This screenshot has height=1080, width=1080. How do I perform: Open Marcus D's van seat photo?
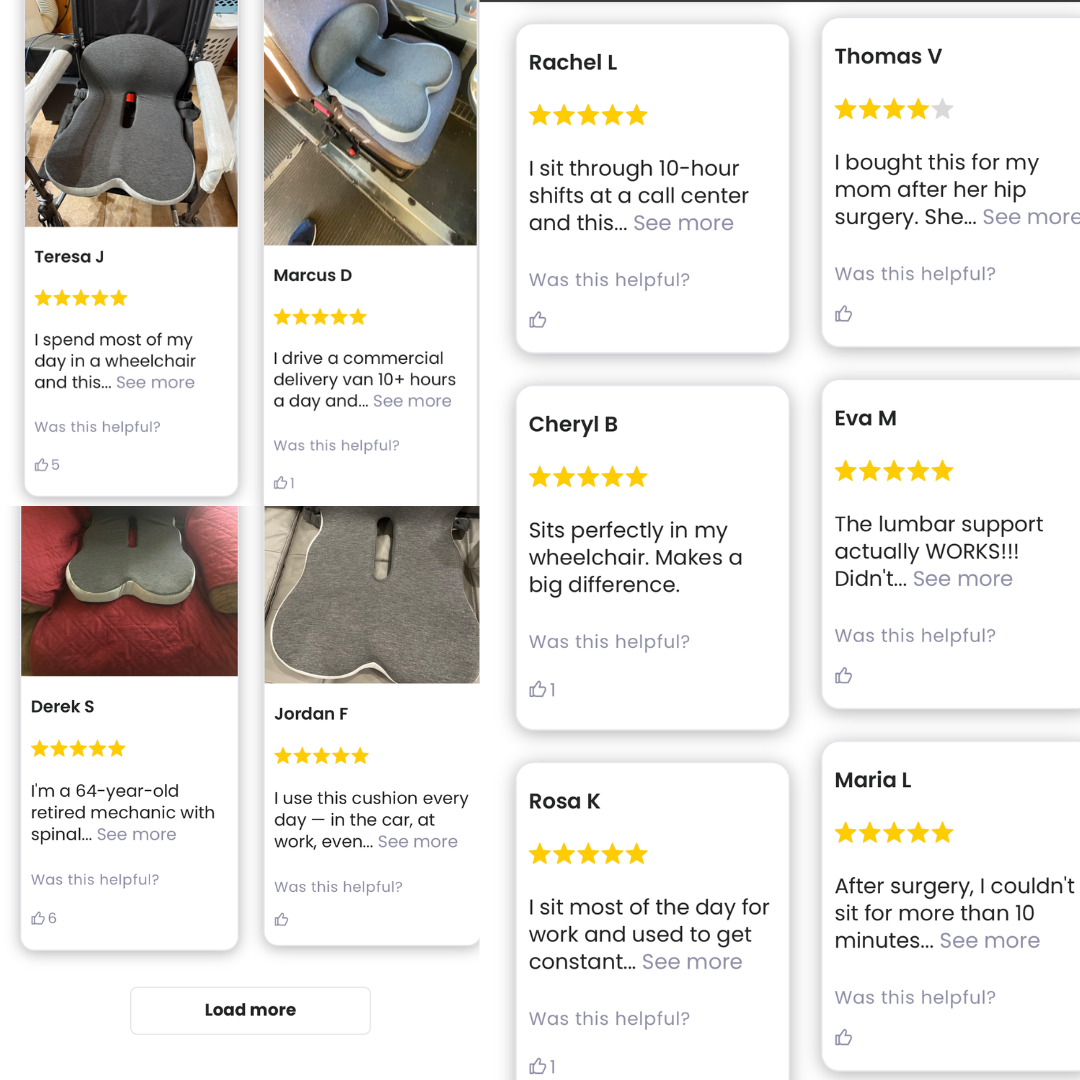(370, 122)
